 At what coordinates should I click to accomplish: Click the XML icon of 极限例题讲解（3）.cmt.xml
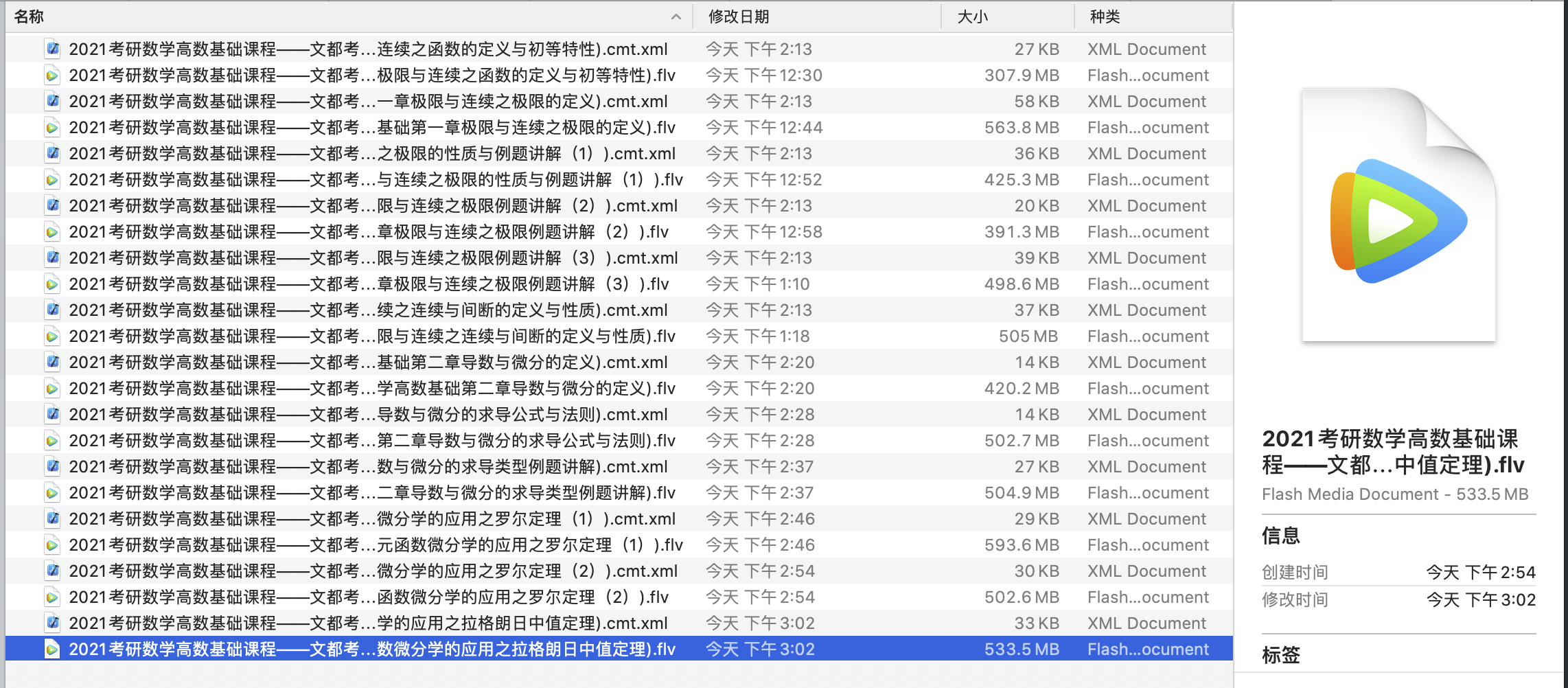point(52,257)
